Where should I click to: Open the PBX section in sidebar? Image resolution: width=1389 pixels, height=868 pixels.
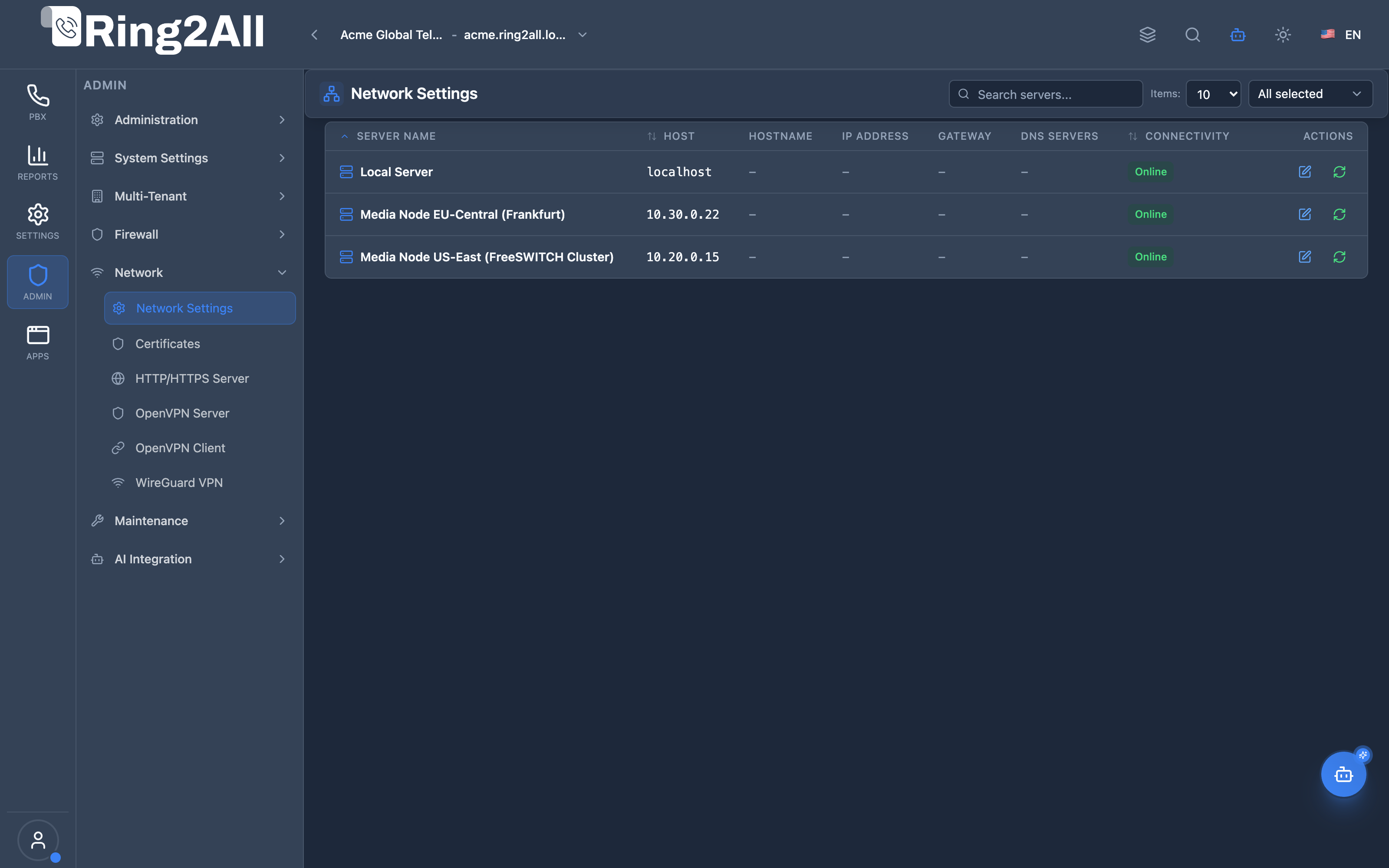[x=37, y=102]
